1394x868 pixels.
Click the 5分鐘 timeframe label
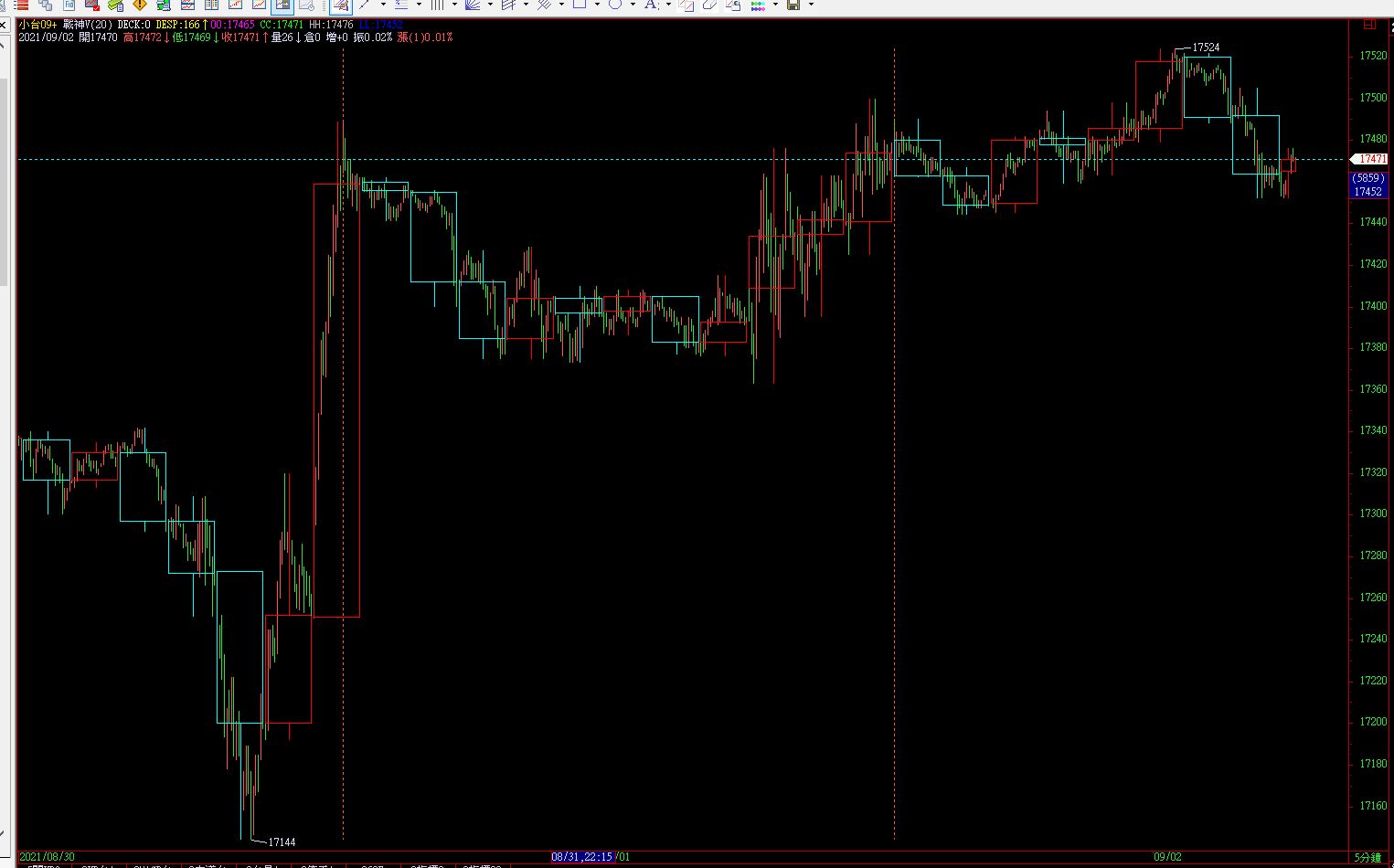[1368, 857]
